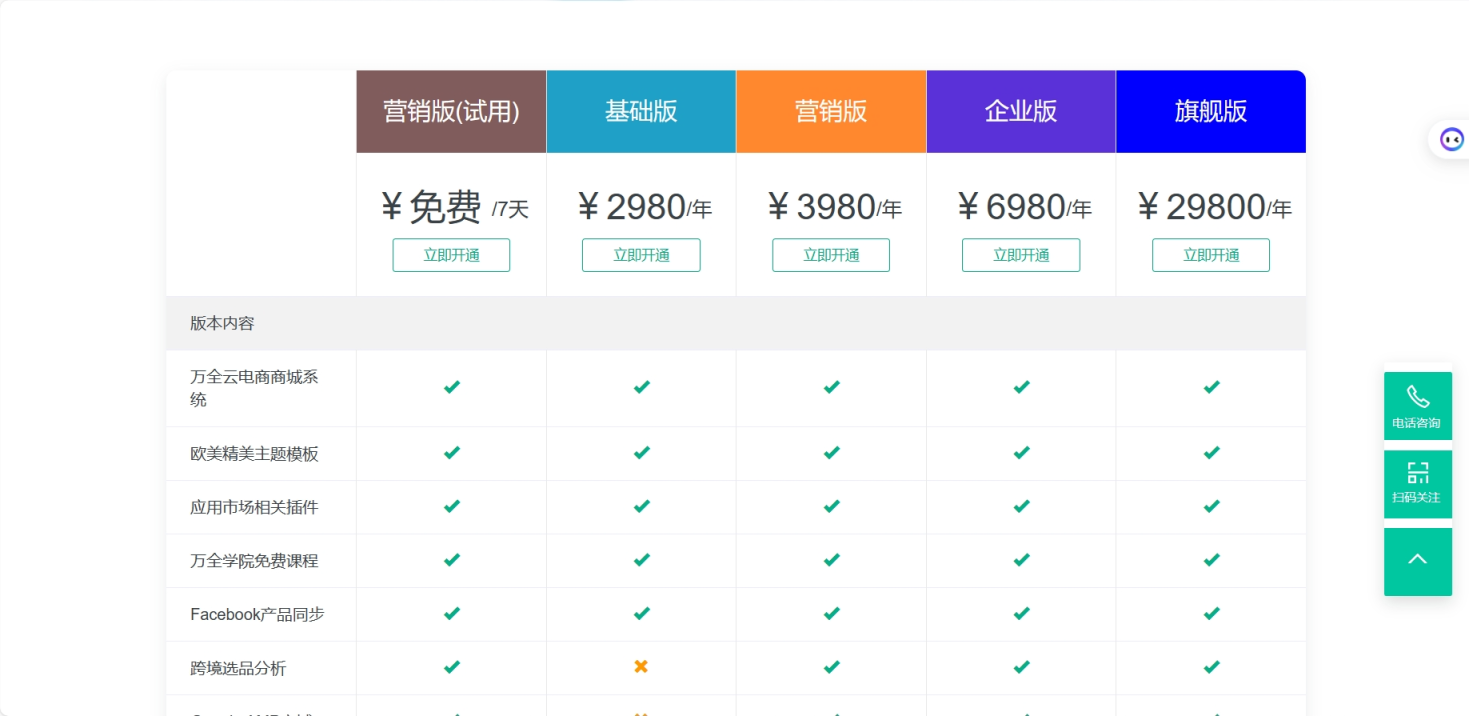Select the purple 企业版 plan header
1469x716 pixels.
tap(1021, 111)
